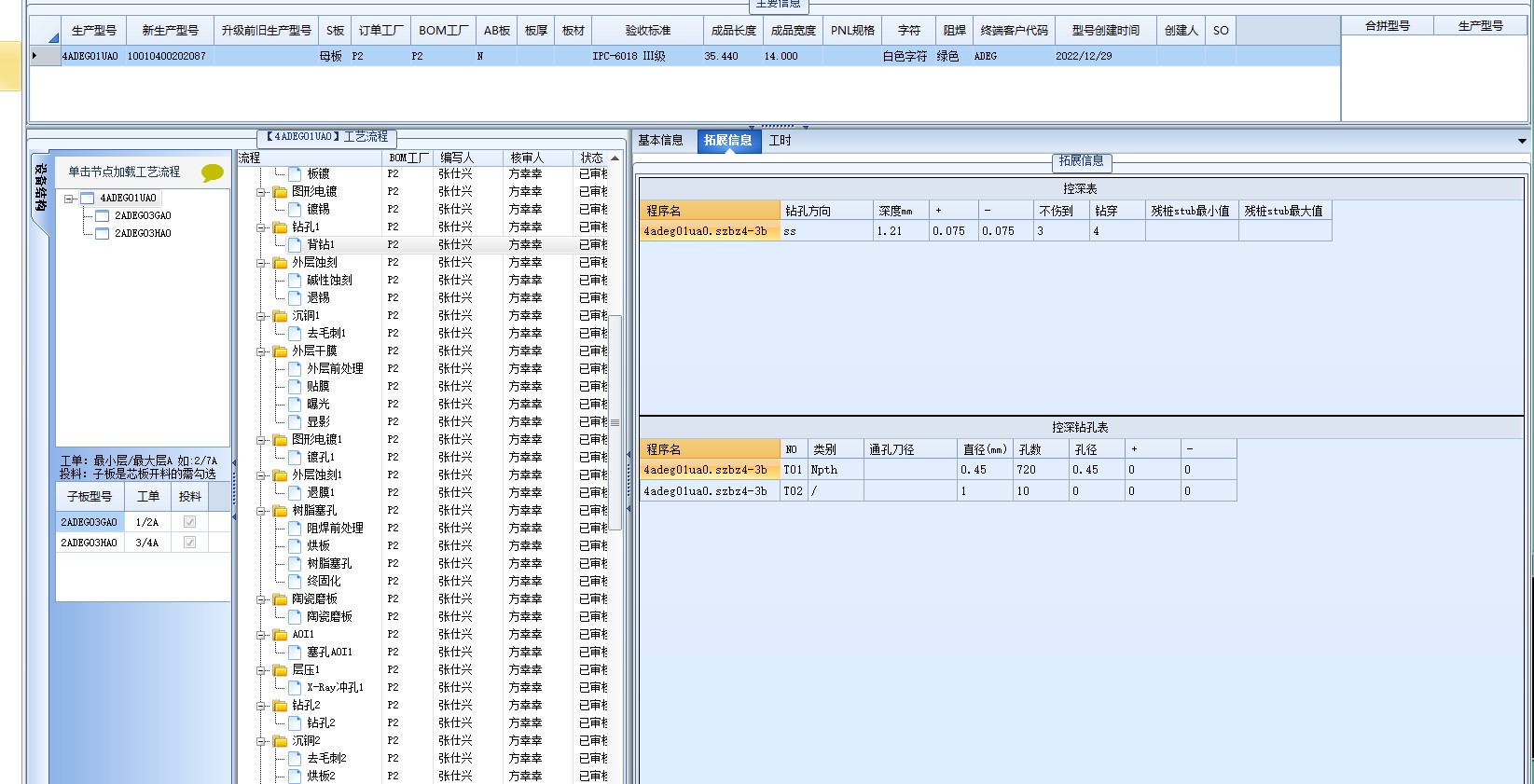This screenshot has width=1534, height=784.
Task: Click the 2ADEG03HA0 node icon in structure tree
Action: pos(103,233)
